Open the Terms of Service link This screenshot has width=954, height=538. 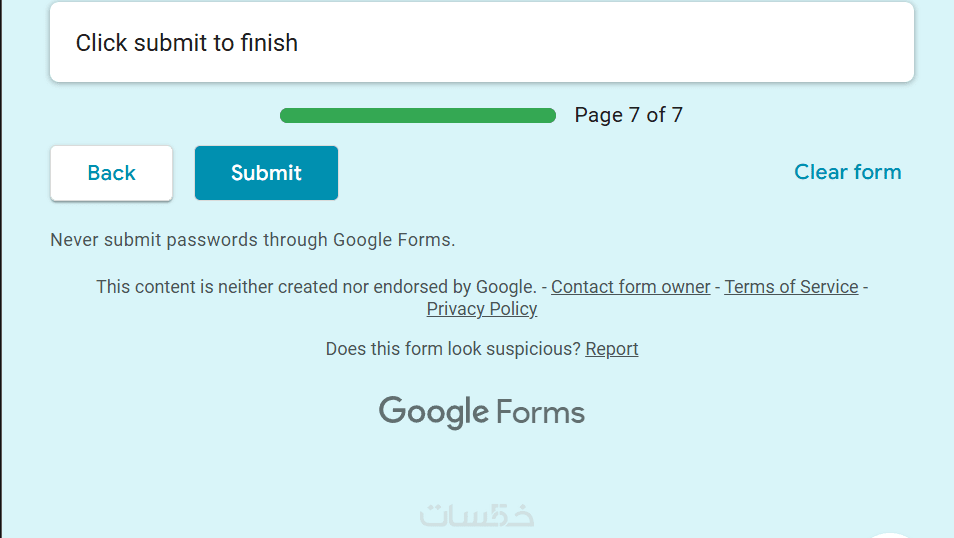pos(791,287)
